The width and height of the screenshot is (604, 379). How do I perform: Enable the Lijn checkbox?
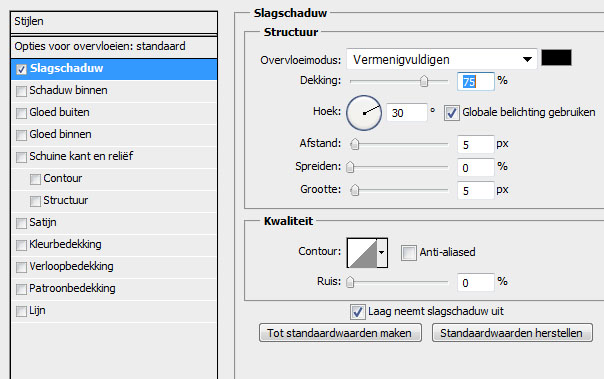[x=21, y=311]
